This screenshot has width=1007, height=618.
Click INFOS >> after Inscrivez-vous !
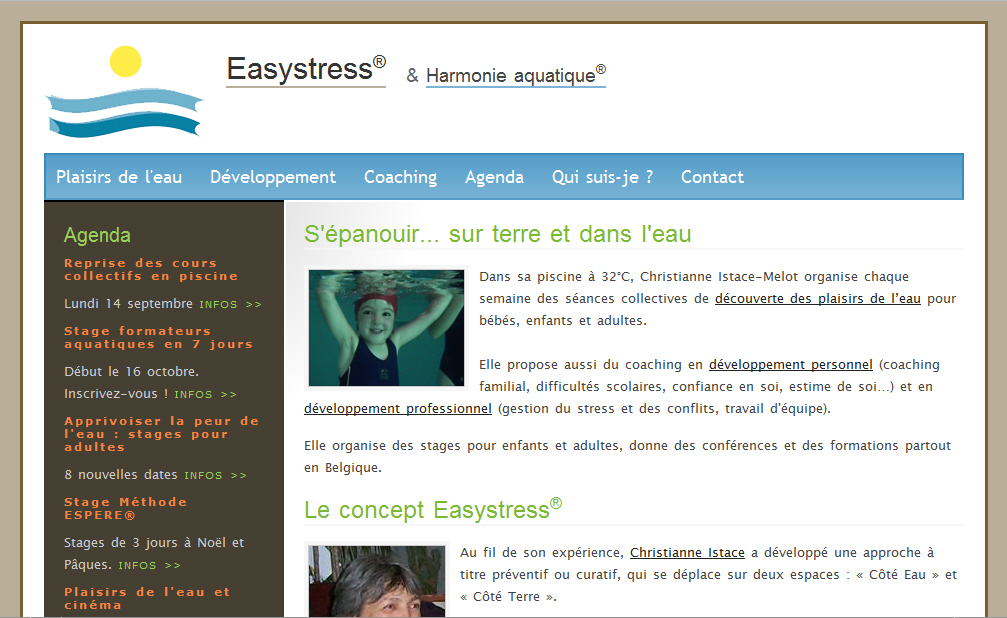click(x=206, y=394)
